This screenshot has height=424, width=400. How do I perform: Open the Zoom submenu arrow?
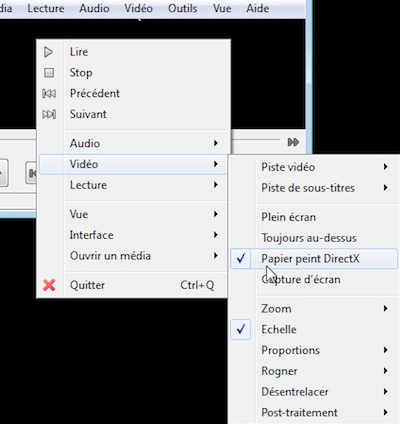click(385, 309)
